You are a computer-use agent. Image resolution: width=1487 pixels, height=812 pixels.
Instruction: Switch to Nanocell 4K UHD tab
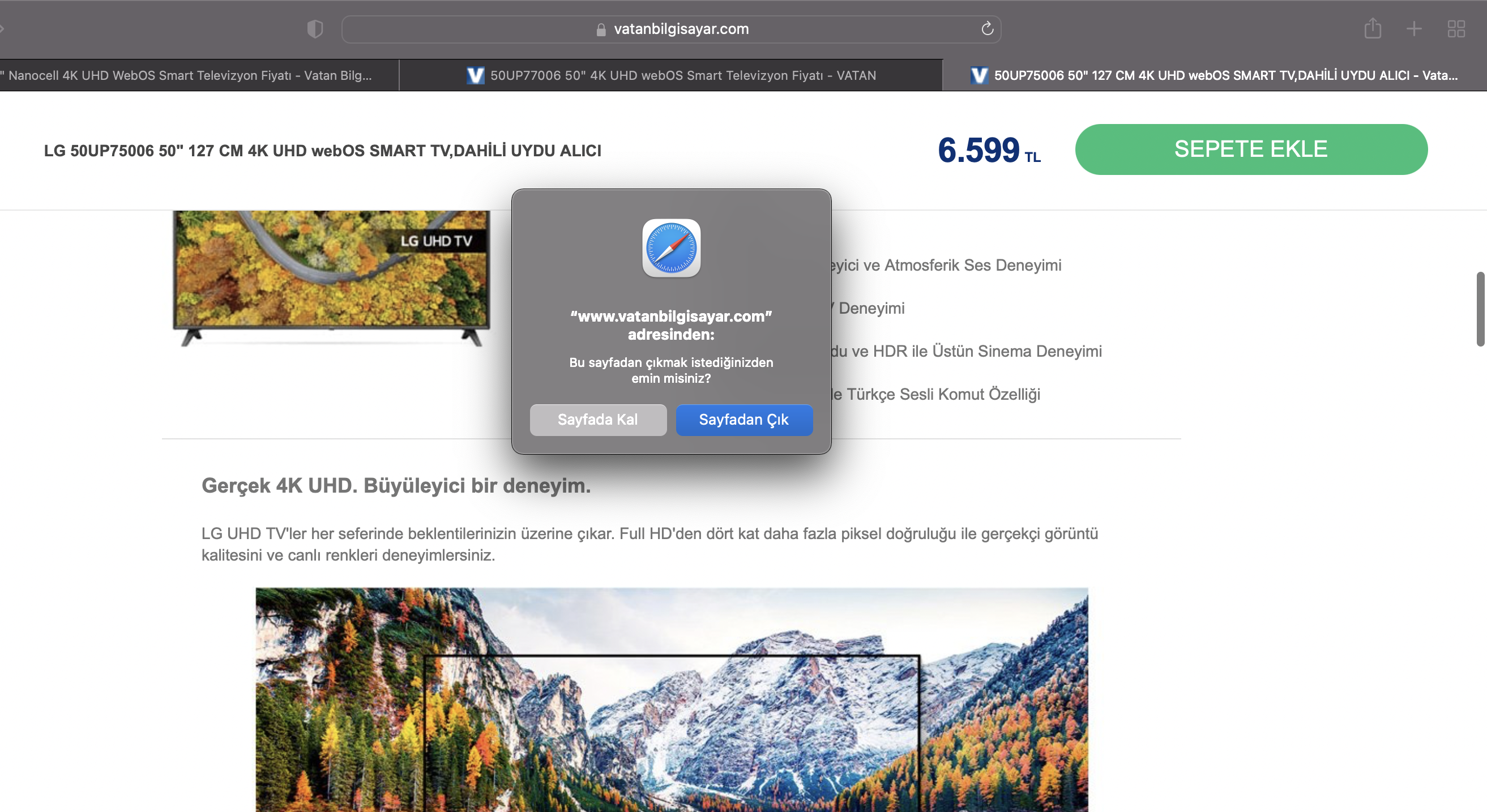pyautogui.click(x=199, y=76)
